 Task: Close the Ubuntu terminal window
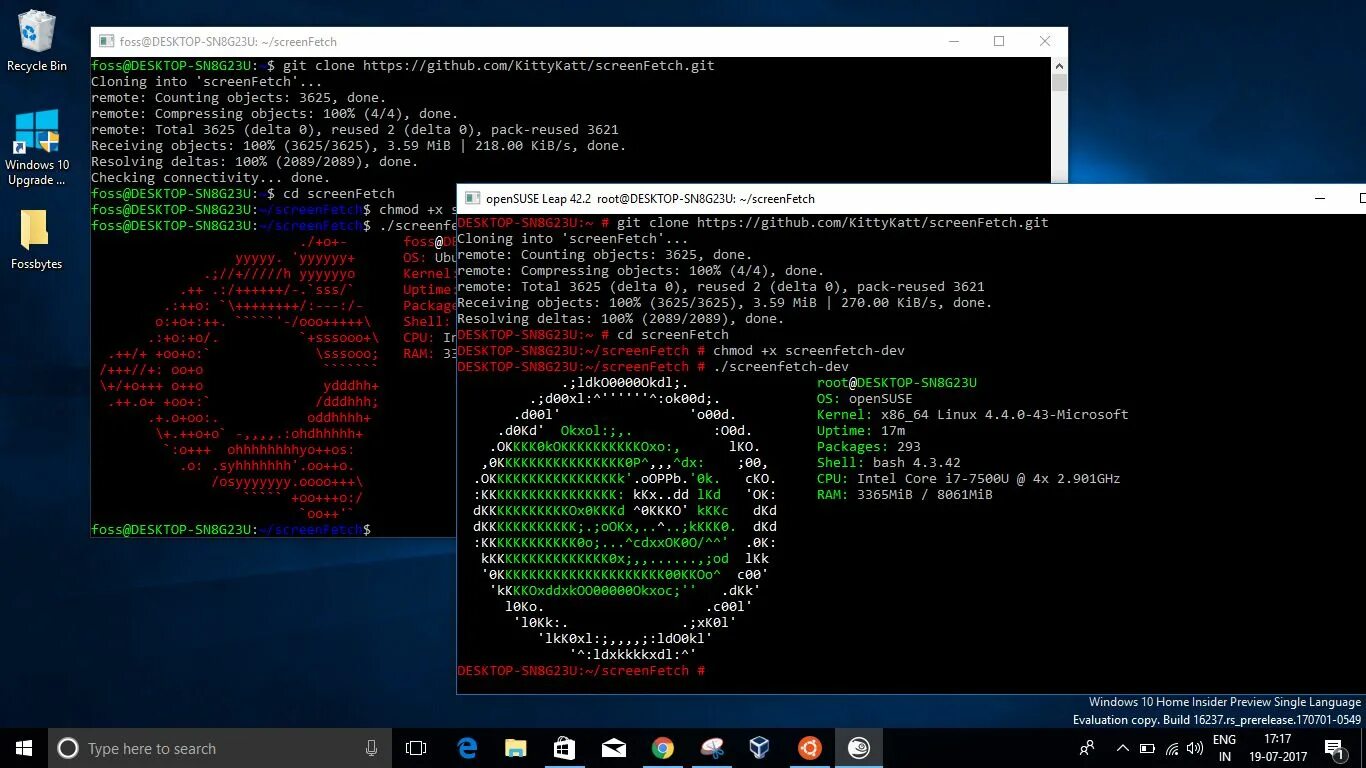[1045, 42]
